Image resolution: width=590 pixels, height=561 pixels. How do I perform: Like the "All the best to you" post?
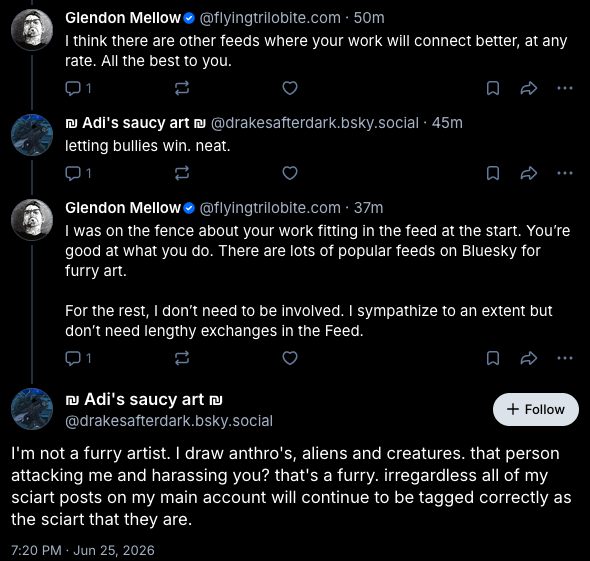coord(290,88)
